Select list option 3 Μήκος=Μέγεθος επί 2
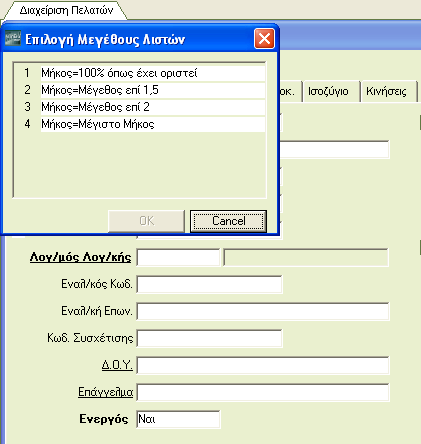 [153, 107]
